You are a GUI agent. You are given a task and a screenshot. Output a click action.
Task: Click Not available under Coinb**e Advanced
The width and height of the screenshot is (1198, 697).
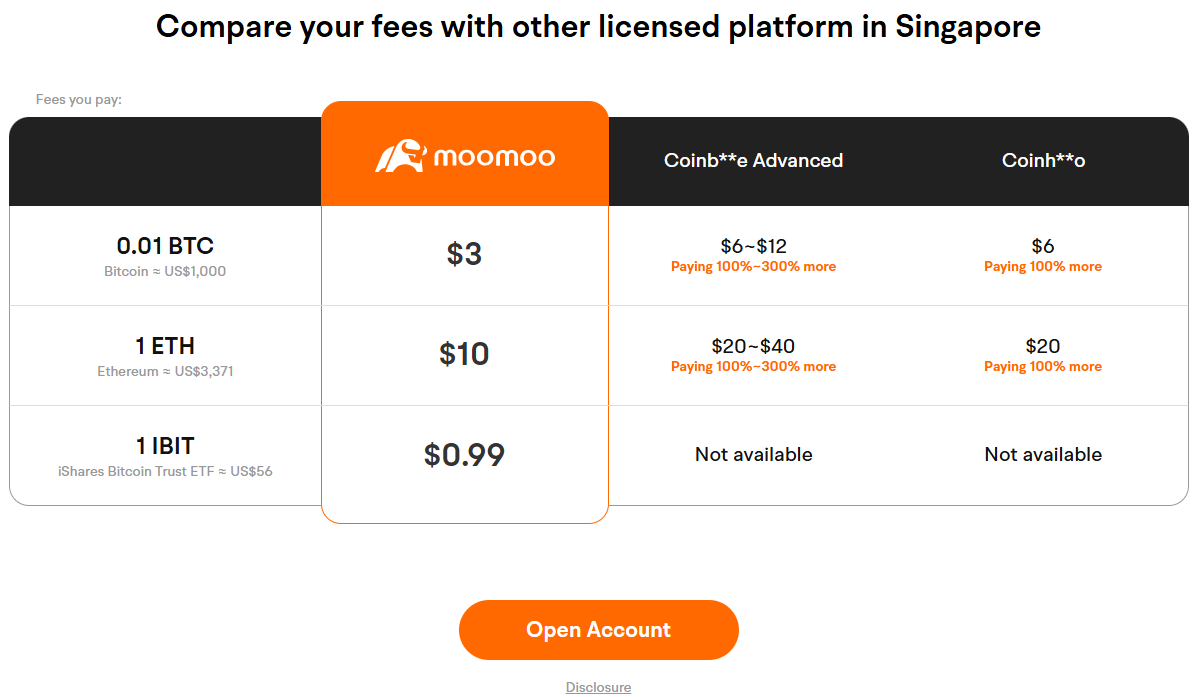753,454
